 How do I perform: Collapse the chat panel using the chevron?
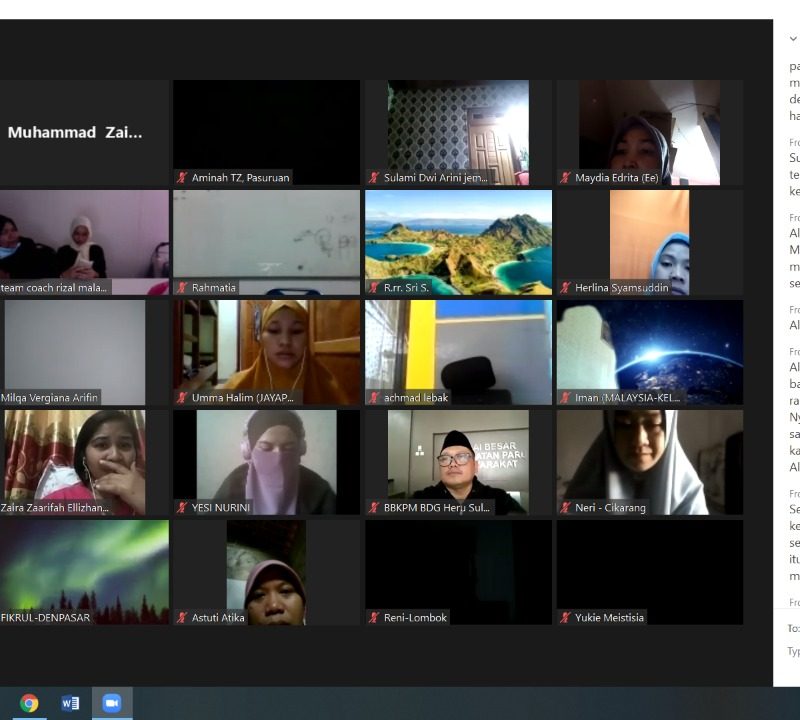pyautogui.click(x=793, y=39)
